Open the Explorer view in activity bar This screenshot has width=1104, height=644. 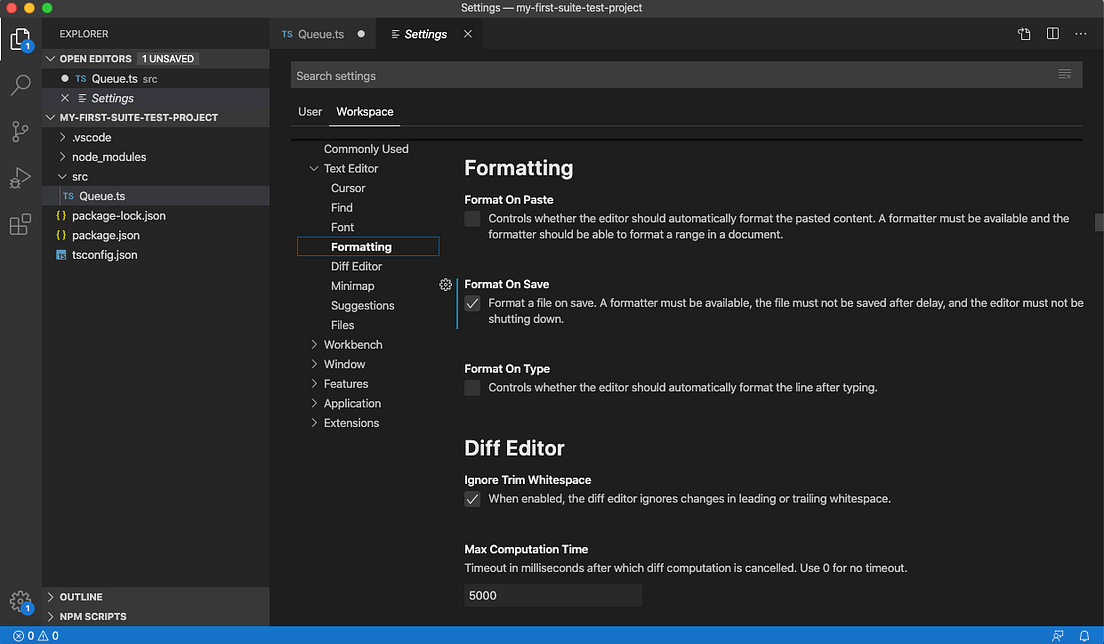20,39
